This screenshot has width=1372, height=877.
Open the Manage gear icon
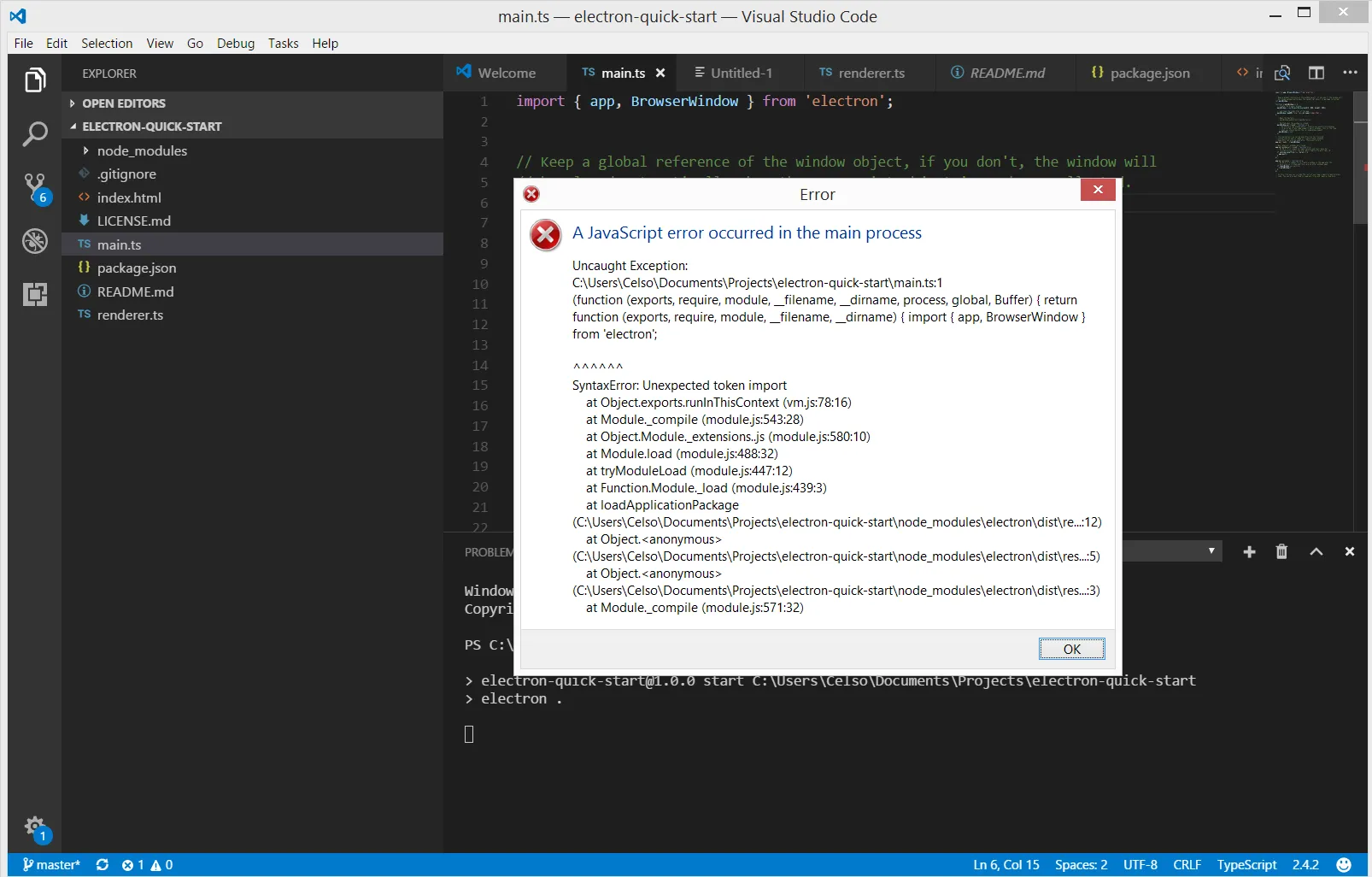coord(35,827)
